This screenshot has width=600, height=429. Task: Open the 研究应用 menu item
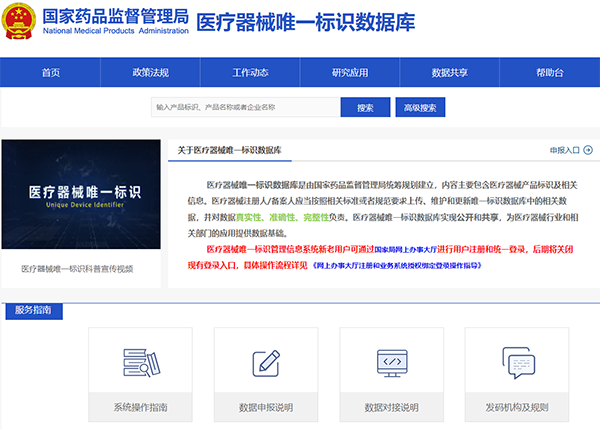click(350, 72)
